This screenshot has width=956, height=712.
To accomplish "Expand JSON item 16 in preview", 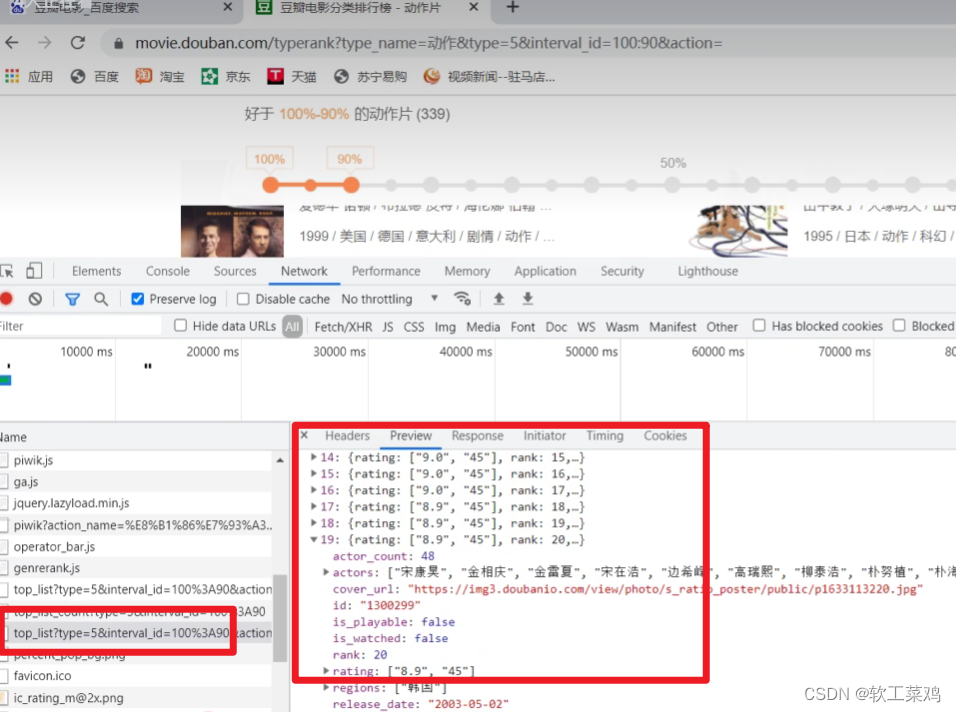I will 314,490.
